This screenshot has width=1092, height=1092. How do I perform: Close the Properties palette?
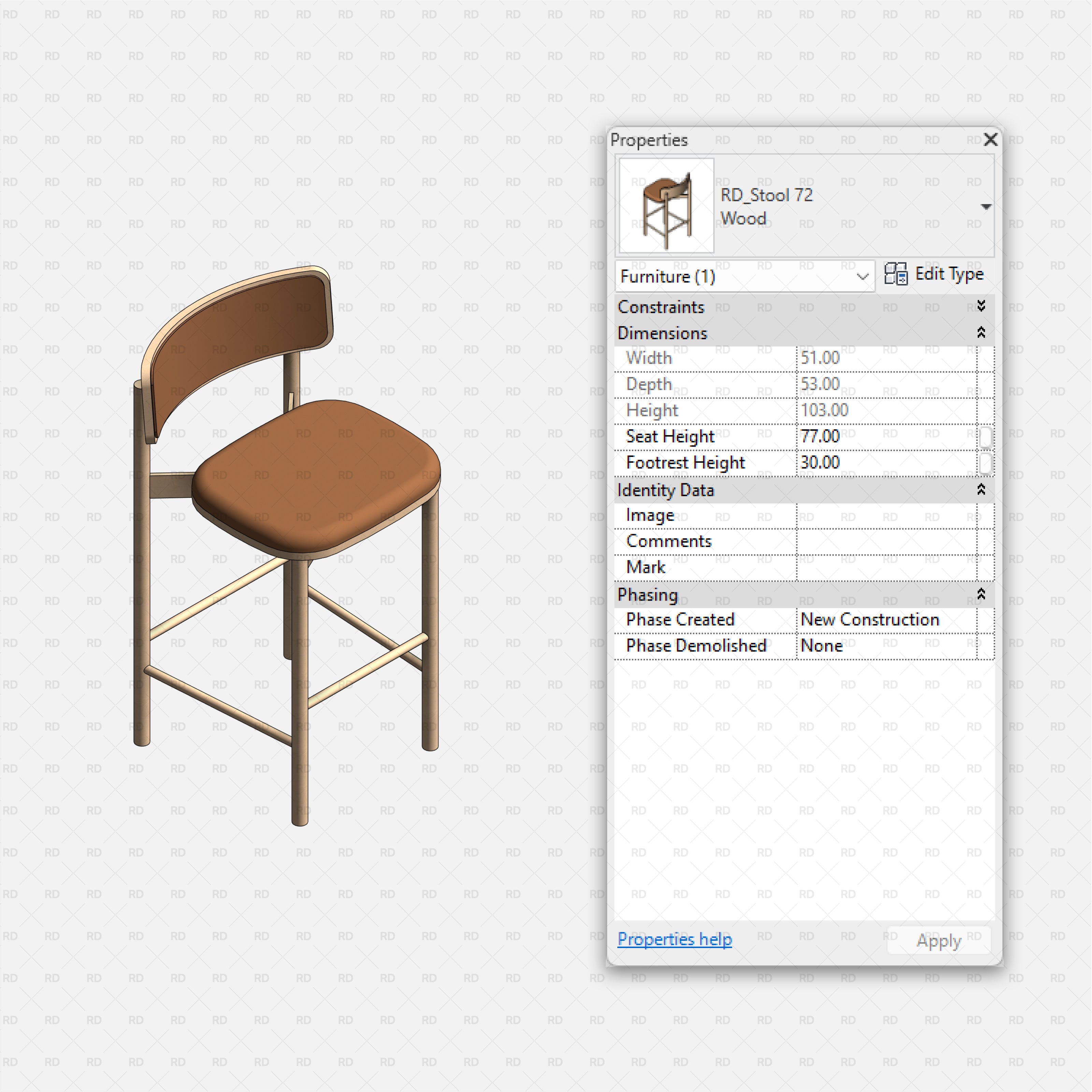(990, 140)
